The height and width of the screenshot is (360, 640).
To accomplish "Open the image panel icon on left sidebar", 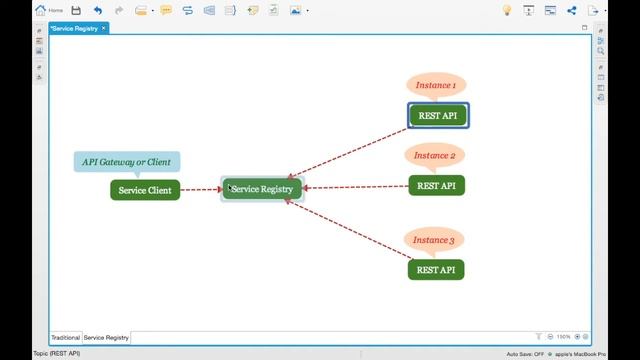I will coord(39,51).
